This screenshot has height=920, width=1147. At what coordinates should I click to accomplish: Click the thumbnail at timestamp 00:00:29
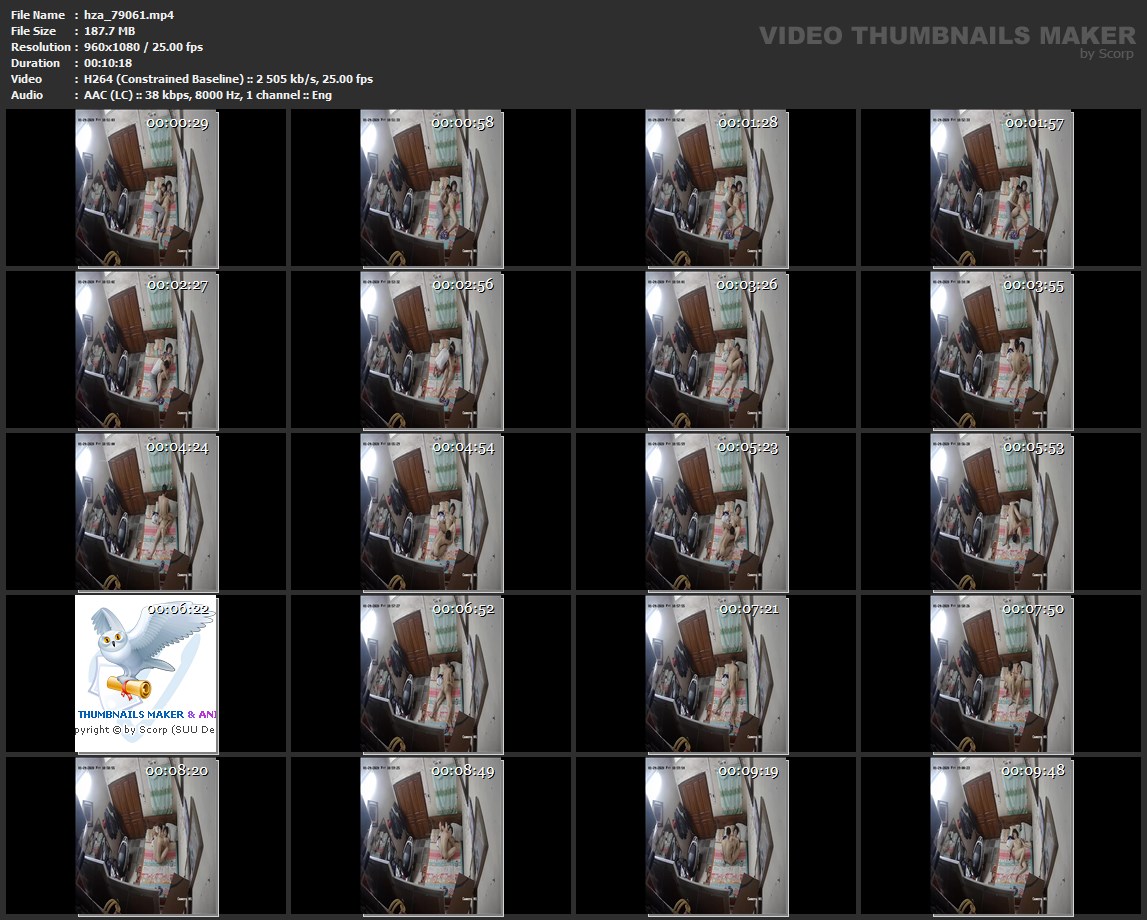pyautogui.click(x=146, y=189)
